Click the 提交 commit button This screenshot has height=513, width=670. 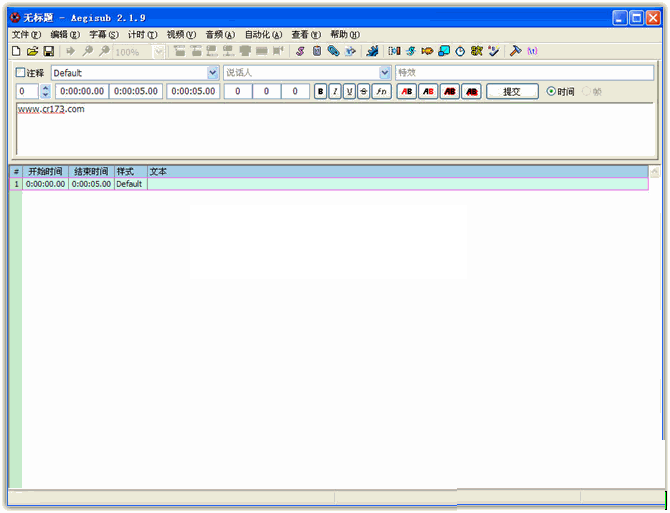(x=512, y=91)
